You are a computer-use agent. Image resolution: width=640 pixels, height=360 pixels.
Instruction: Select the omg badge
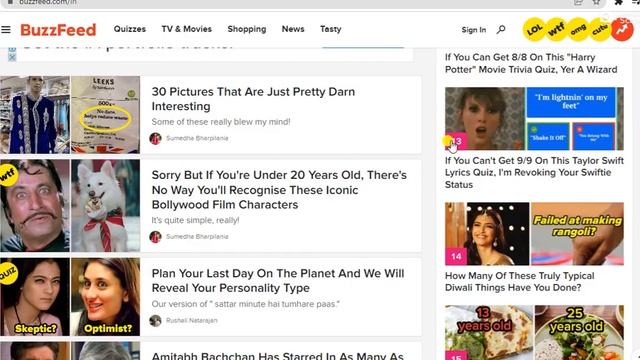(x=578, y=29)
